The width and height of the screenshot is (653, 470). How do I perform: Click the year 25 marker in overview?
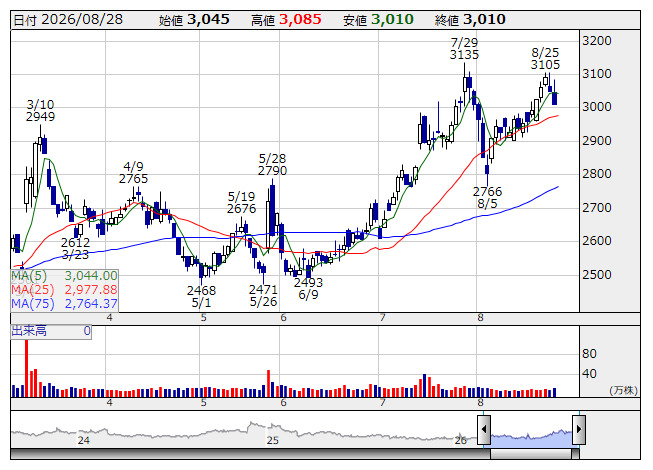point(272,440)
